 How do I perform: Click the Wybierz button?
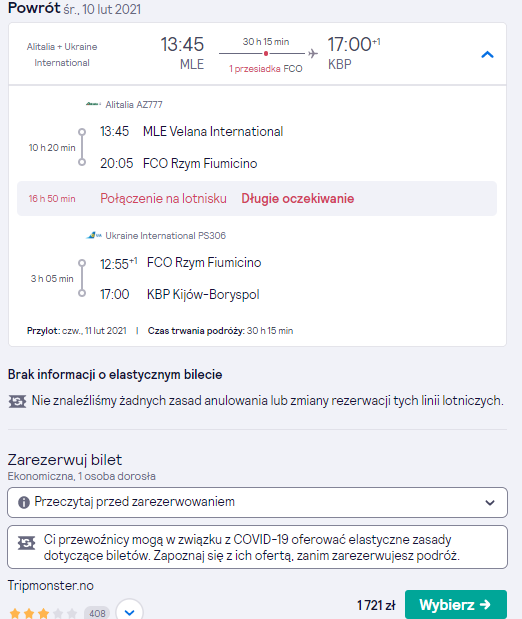click(x=456, y=604)
